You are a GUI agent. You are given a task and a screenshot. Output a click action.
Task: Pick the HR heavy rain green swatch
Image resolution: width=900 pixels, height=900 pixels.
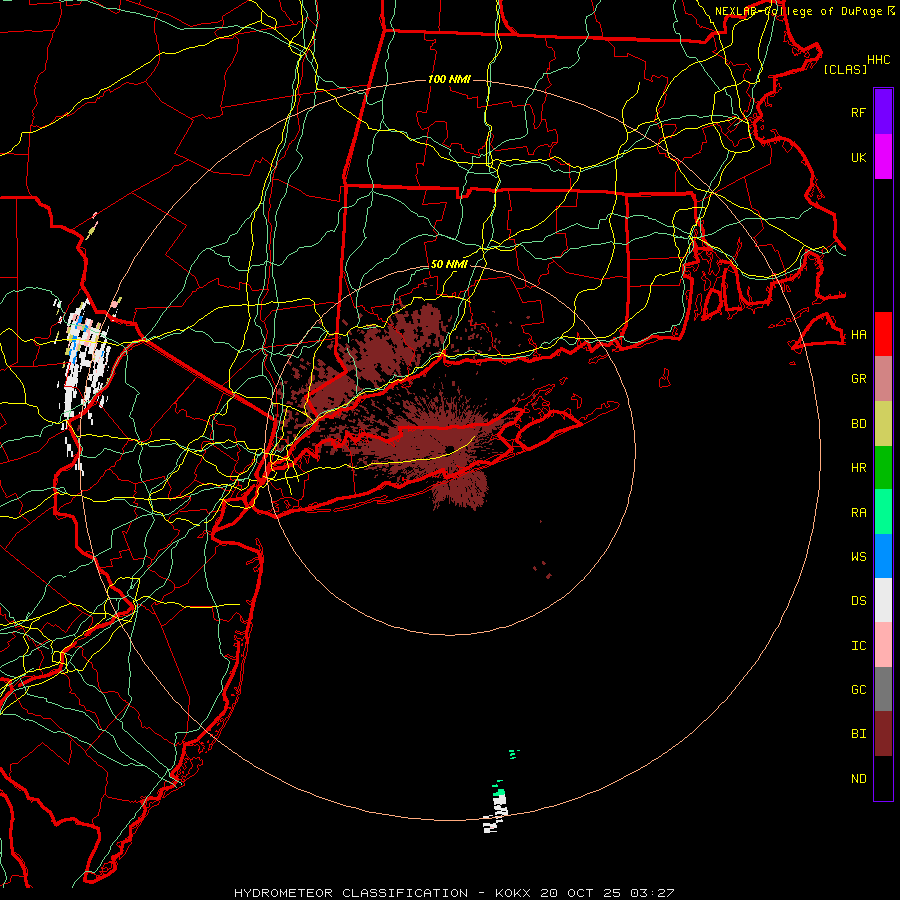pos(883,467)
